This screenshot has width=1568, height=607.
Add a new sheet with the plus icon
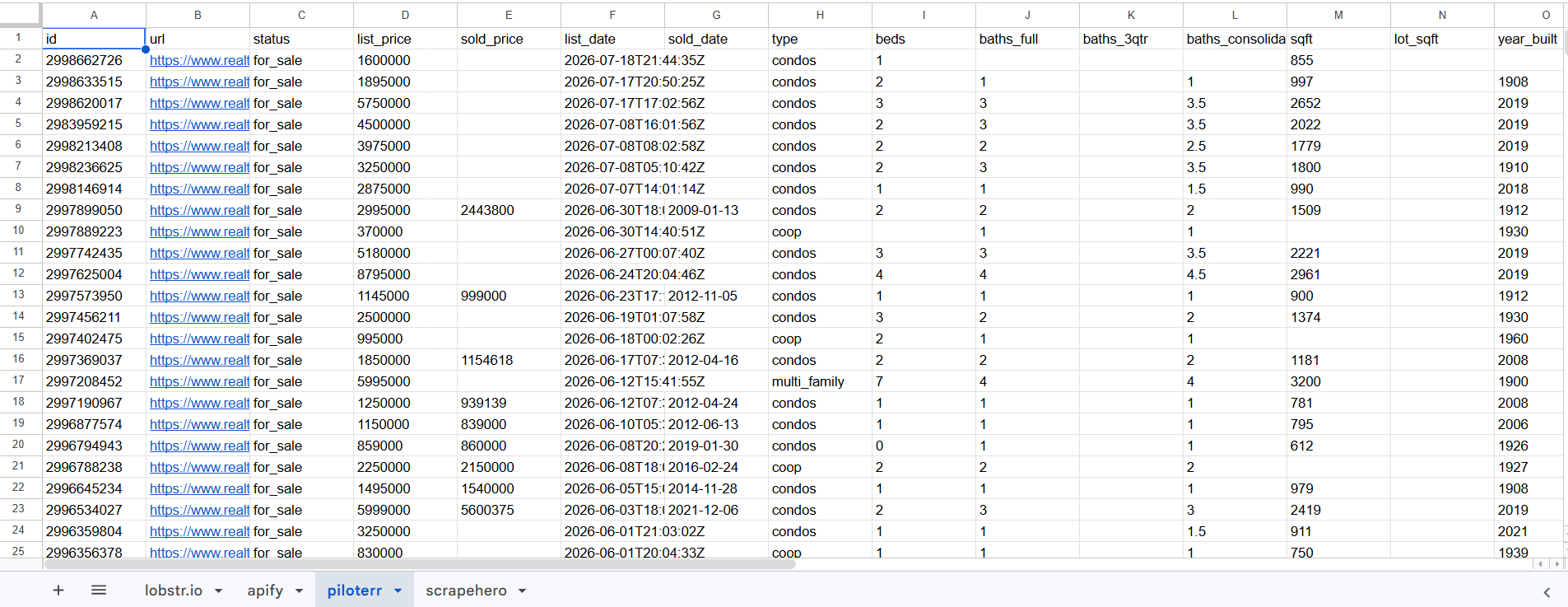[58, 591]
